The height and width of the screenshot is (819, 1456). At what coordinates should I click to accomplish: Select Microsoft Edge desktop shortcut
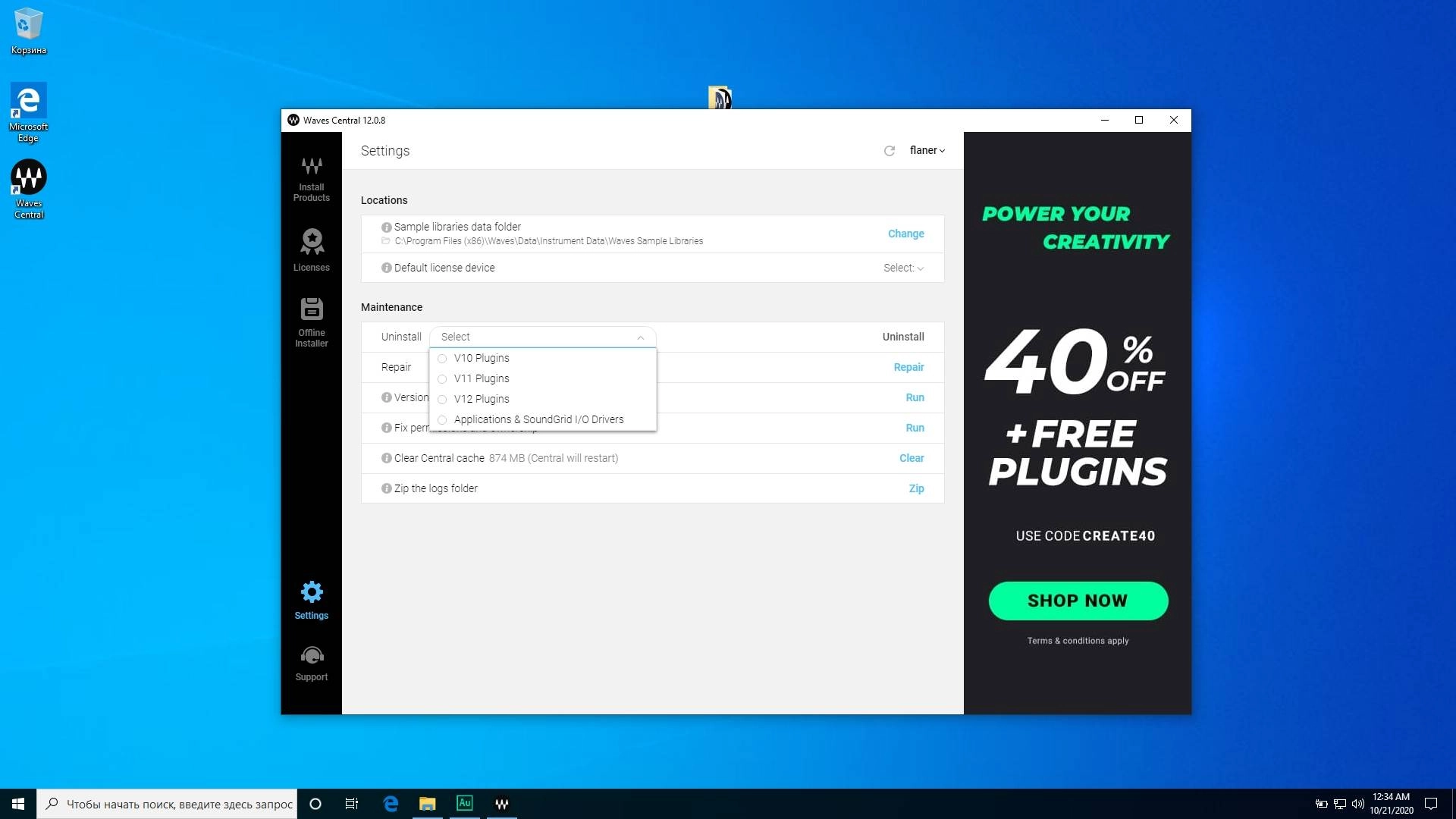click(x=28, y=112)
